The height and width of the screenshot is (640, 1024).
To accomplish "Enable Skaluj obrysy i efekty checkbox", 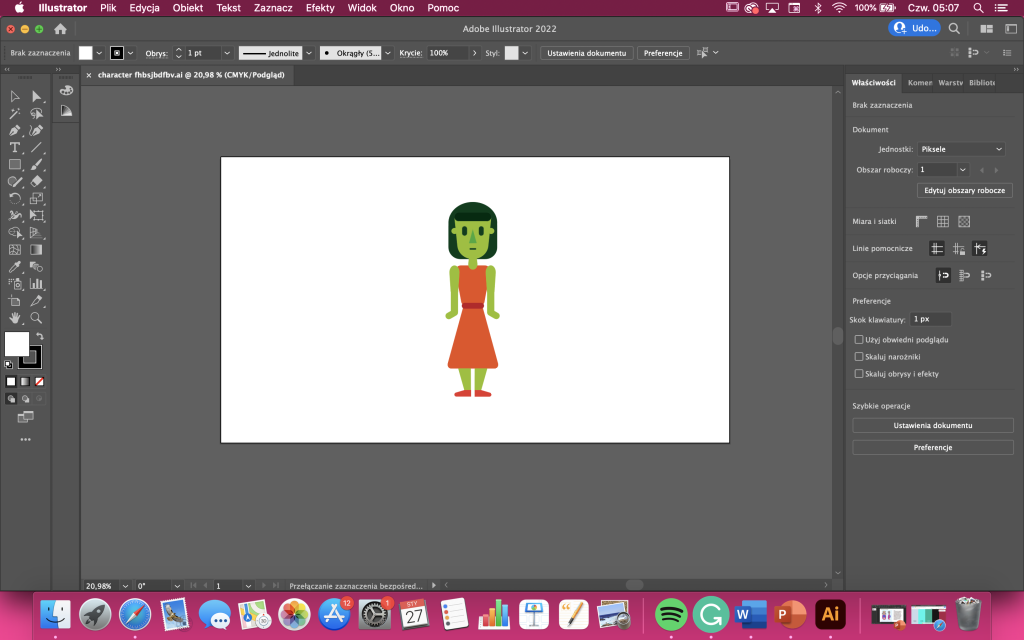I will click(x=859, y=374).
